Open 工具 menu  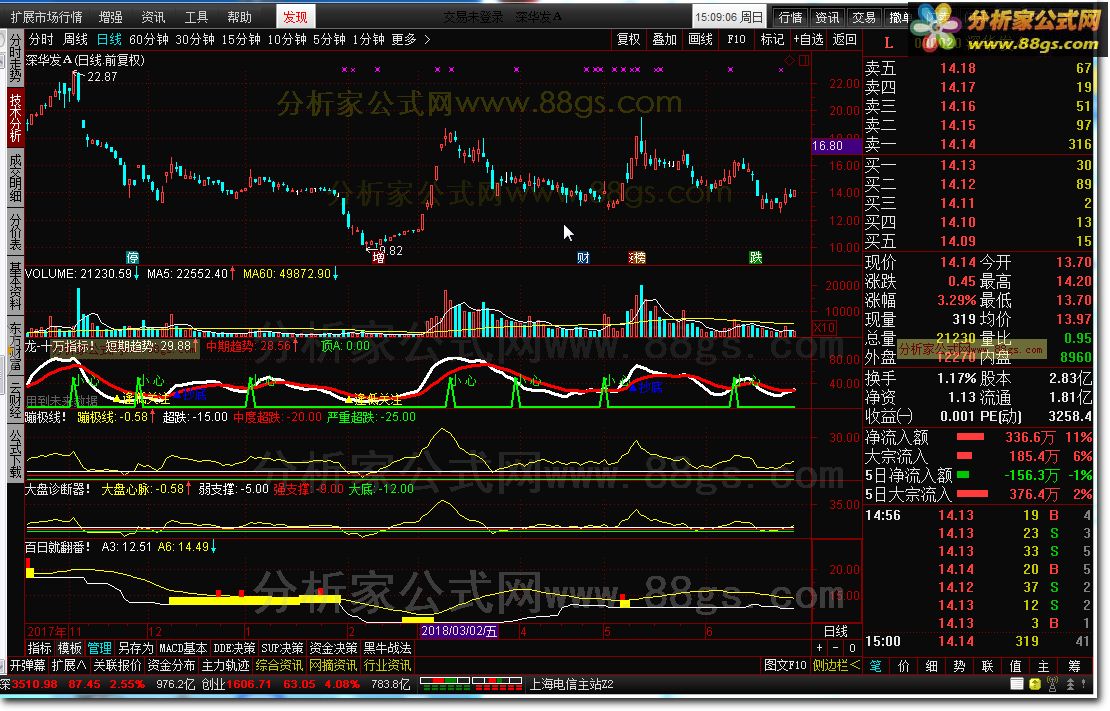[196, 17]
